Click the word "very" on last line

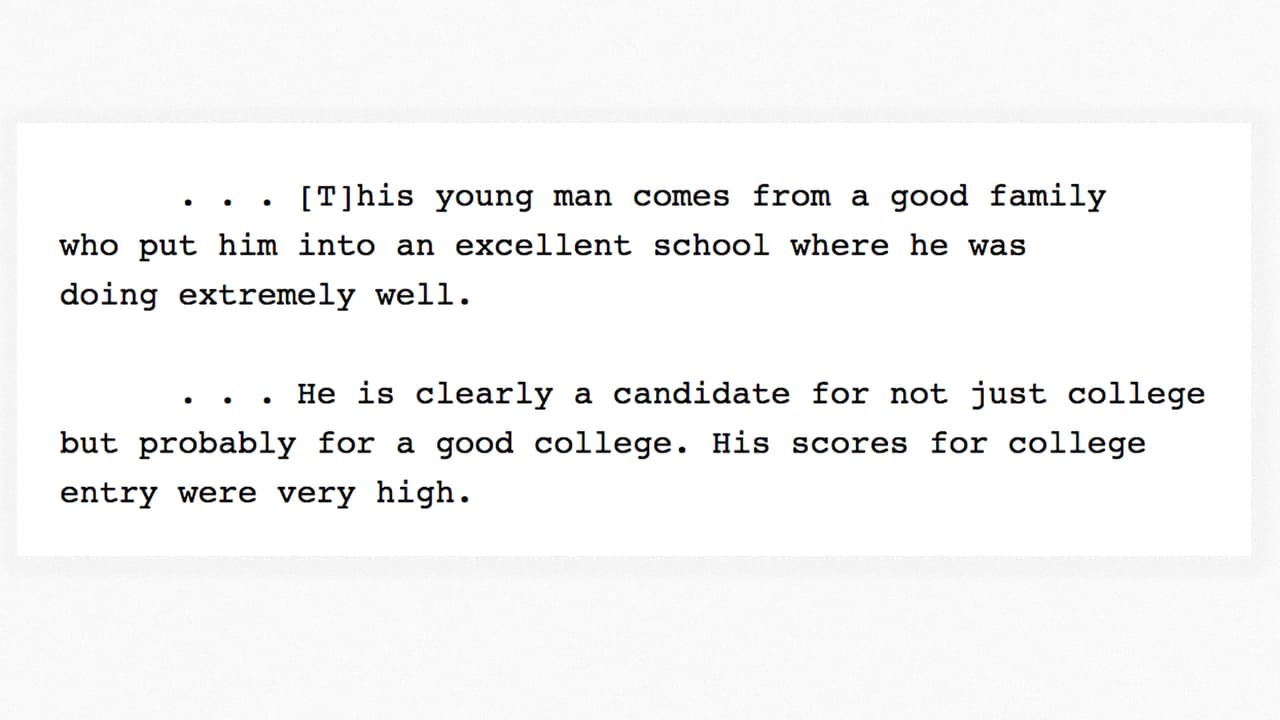coord(316,494)
